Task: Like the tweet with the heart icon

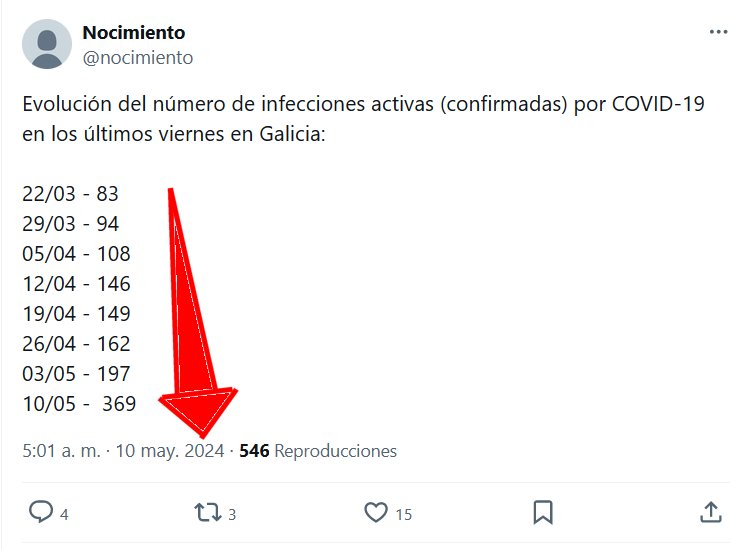Action: pos(375,513)
